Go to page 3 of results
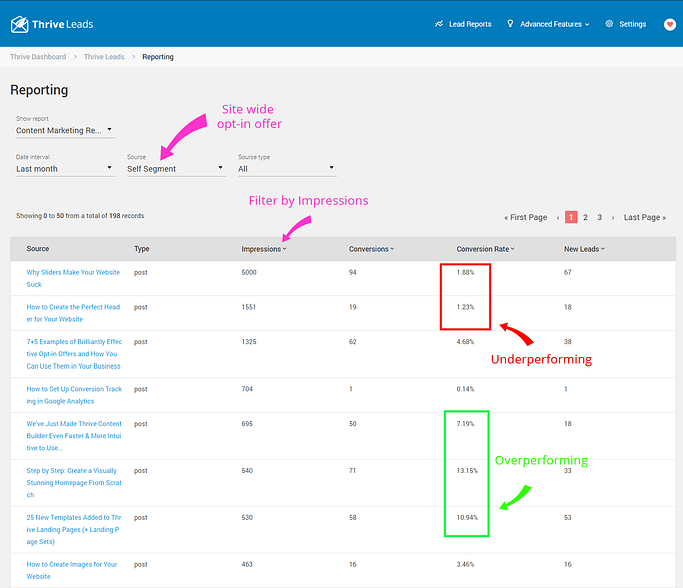This screenshot has height=588, width=683. click(x=600, y=217)
